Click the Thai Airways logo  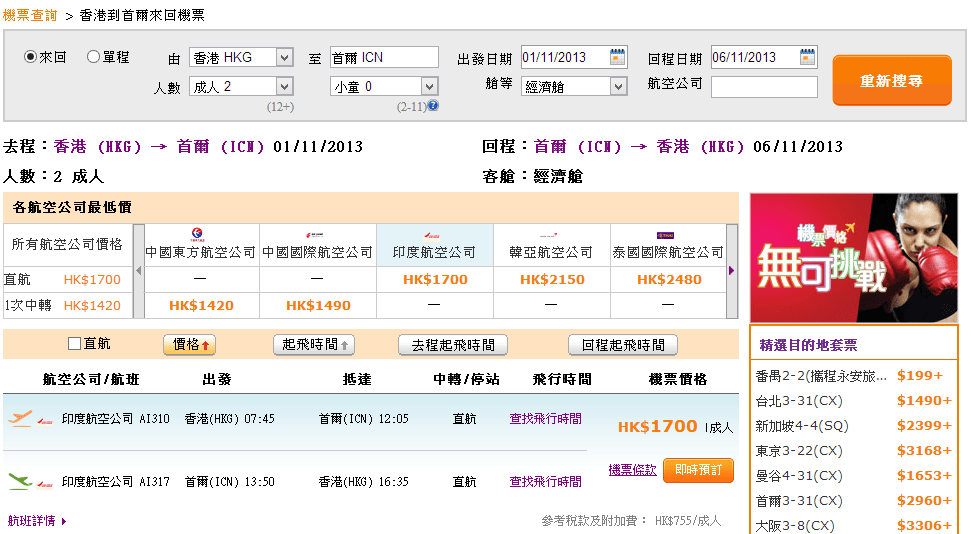click(x=667, y=235)
